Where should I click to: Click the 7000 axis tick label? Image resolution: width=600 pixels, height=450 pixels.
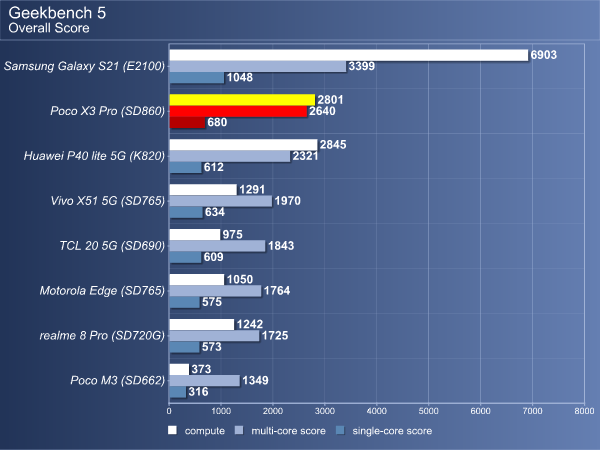[533, 411]
